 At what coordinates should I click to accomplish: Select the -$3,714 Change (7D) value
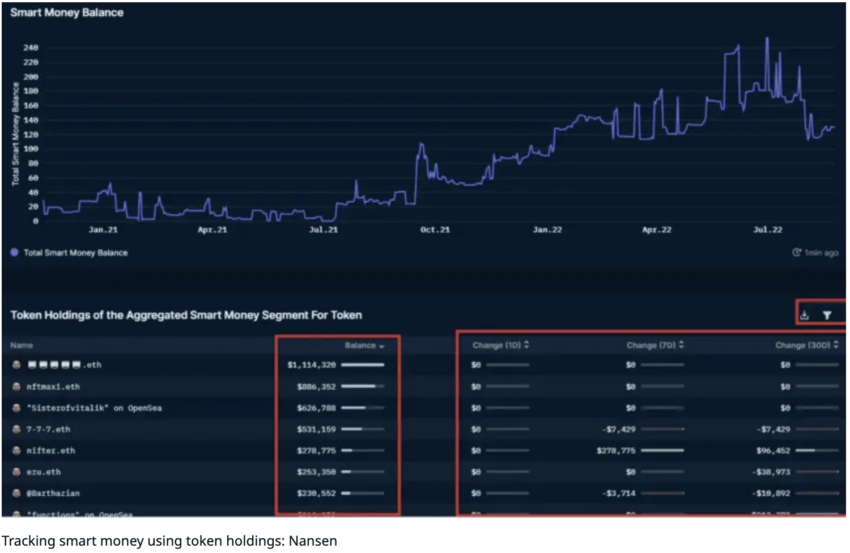pyautogui.click(x=619, y=493)
